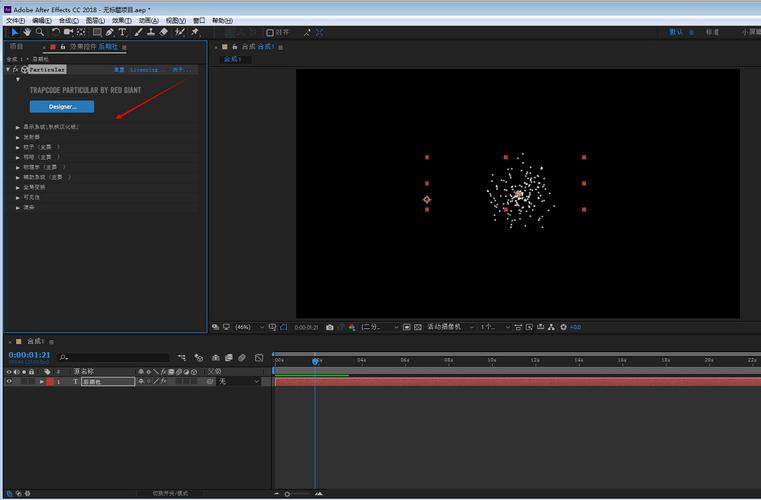
Task: Click the Designer... button
Action: (62, 106)
